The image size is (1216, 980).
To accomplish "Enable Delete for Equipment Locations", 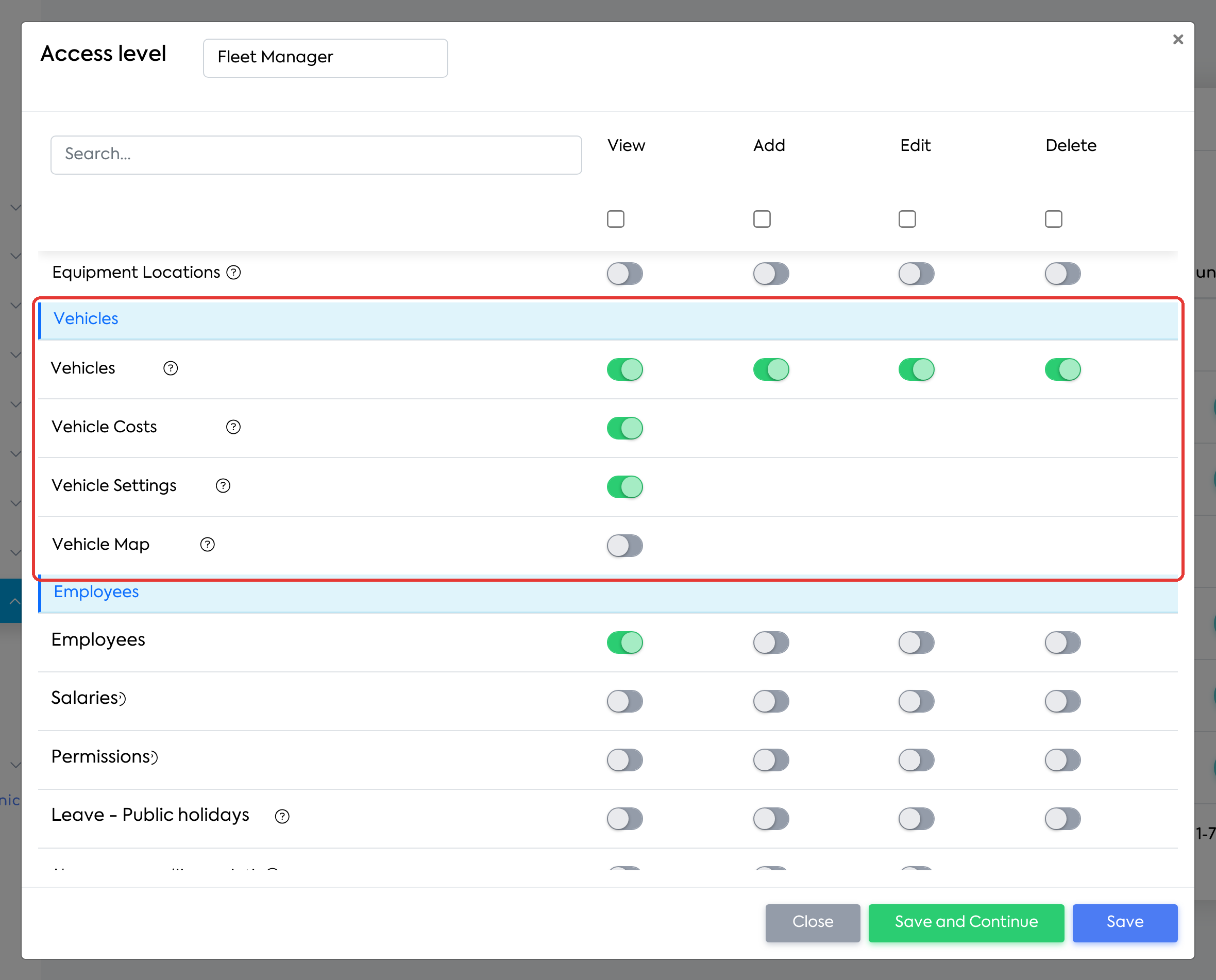I will 1062,274.
